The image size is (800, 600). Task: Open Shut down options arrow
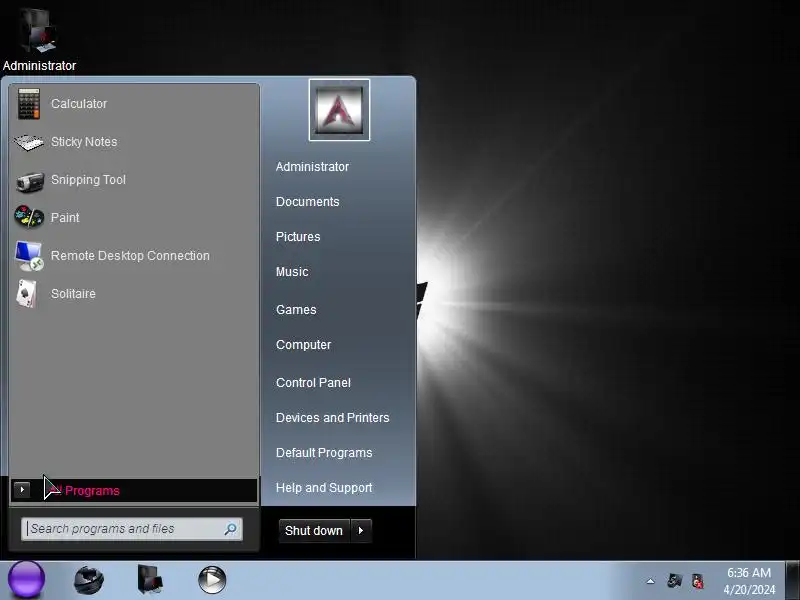tap(361, 531)
